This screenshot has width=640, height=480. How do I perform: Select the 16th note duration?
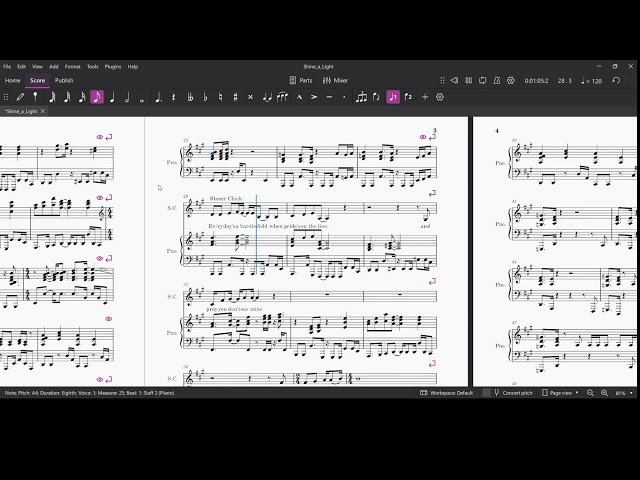tap(82, 97)
